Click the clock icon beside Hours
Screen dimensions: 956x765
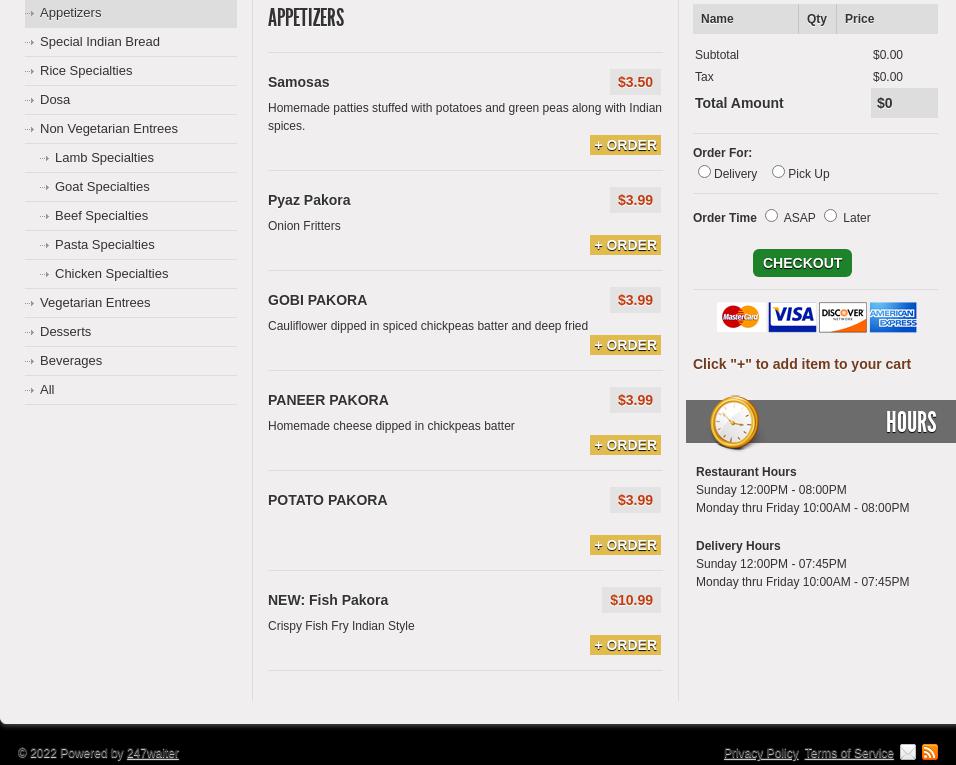coord(735,422)
